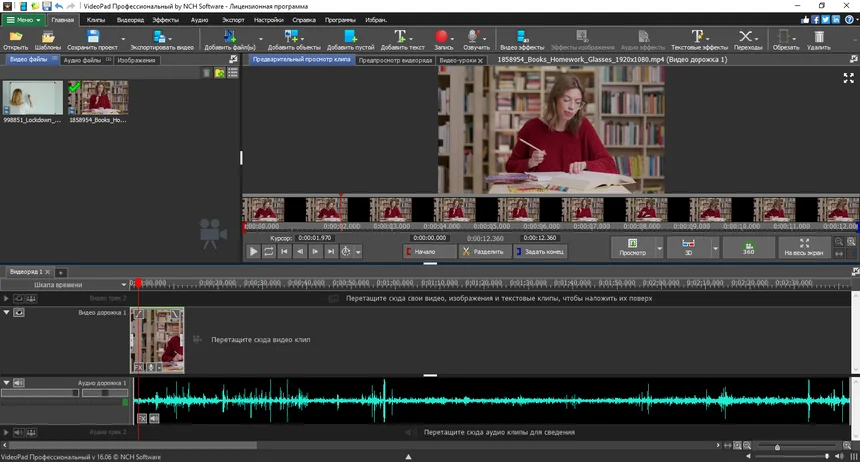Click the Facebook share icon
This screenshot has width=860, height=462.
pos(816,20)
